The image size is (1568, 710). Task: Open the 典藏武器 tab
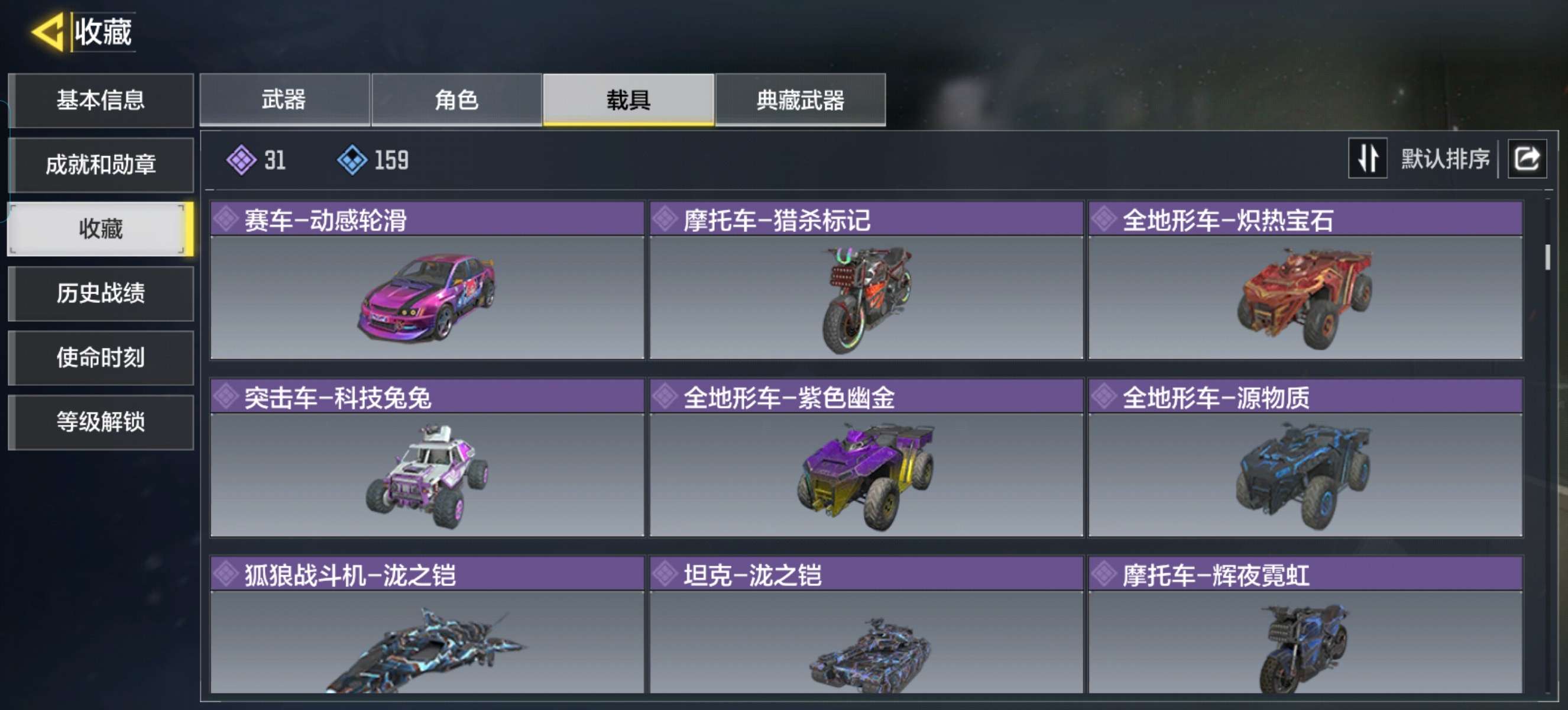[801, 100]
